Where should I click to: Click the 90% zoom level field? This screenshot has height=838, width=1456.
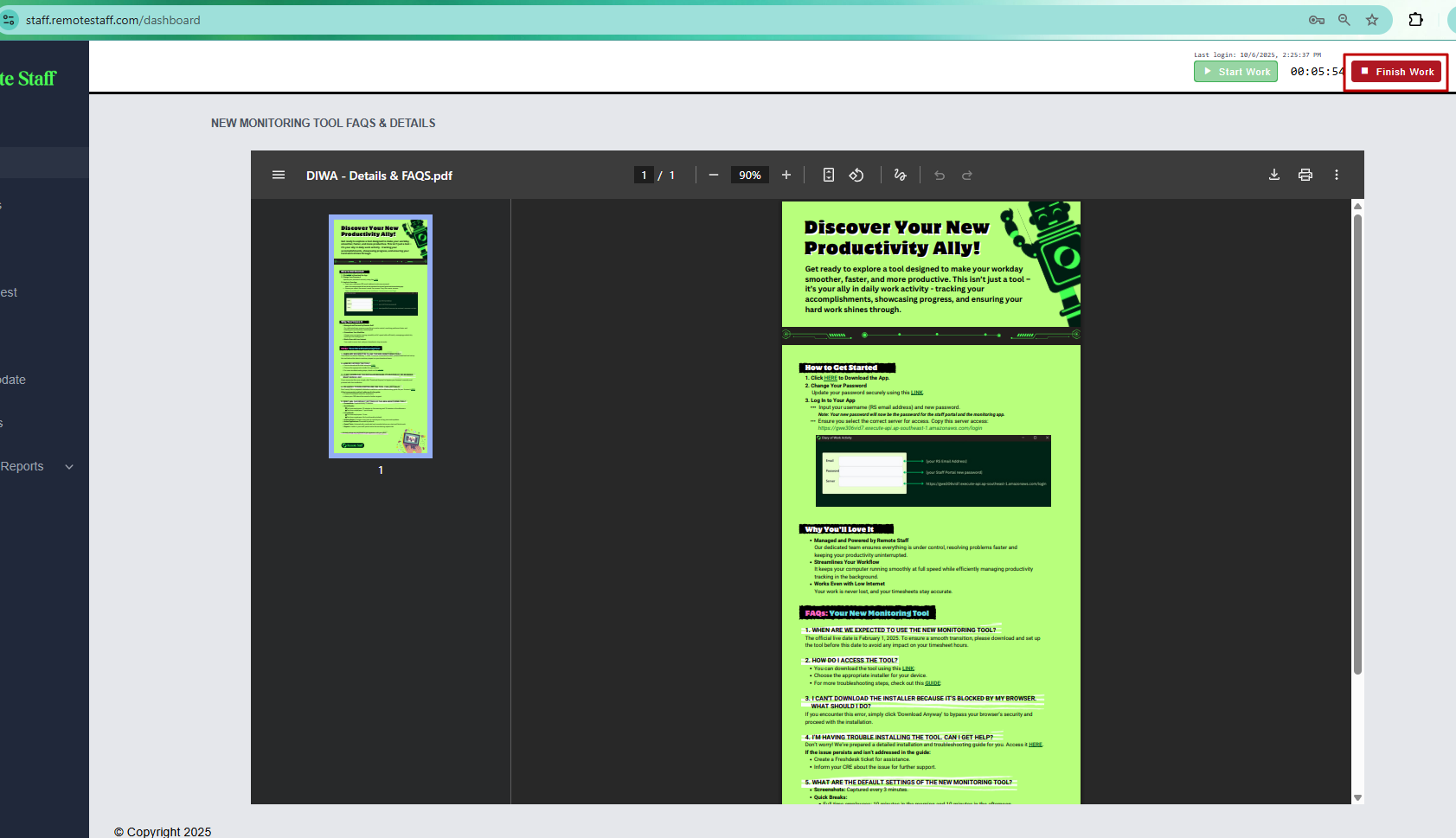(x=749, y=175)
